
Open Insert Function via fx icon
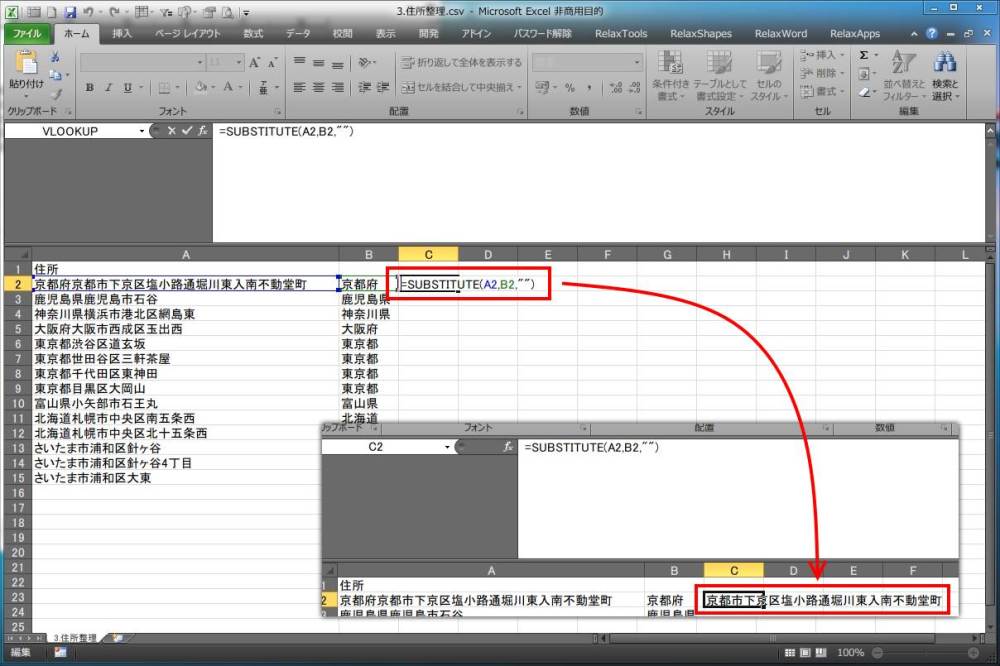point(202,131)
